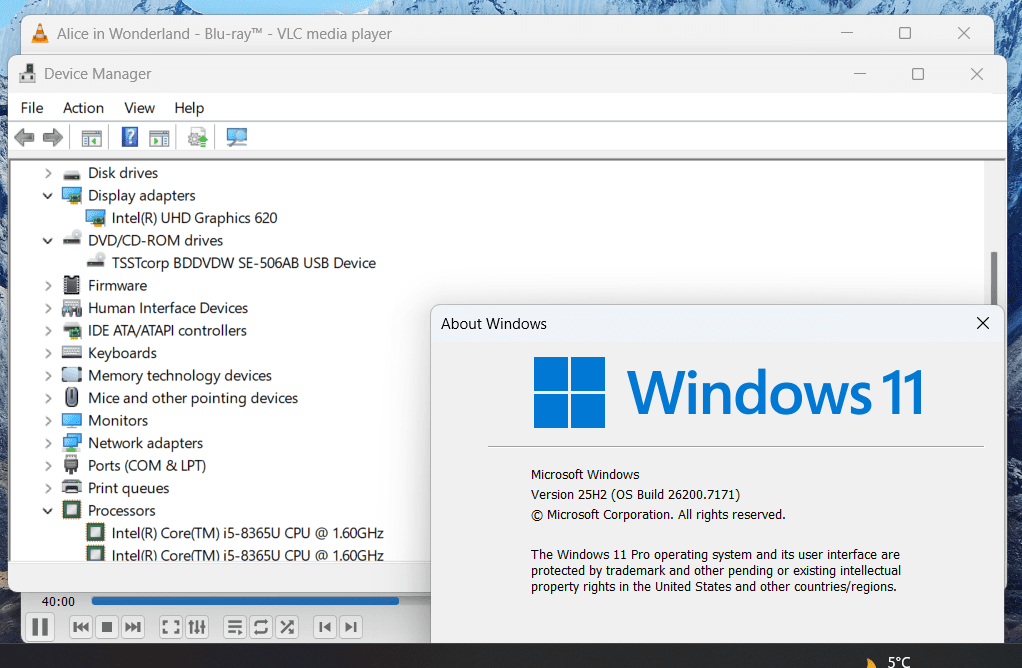The image size is (1022, 668).
Task: Expand the Firmware node
Action: click(48, 285)
